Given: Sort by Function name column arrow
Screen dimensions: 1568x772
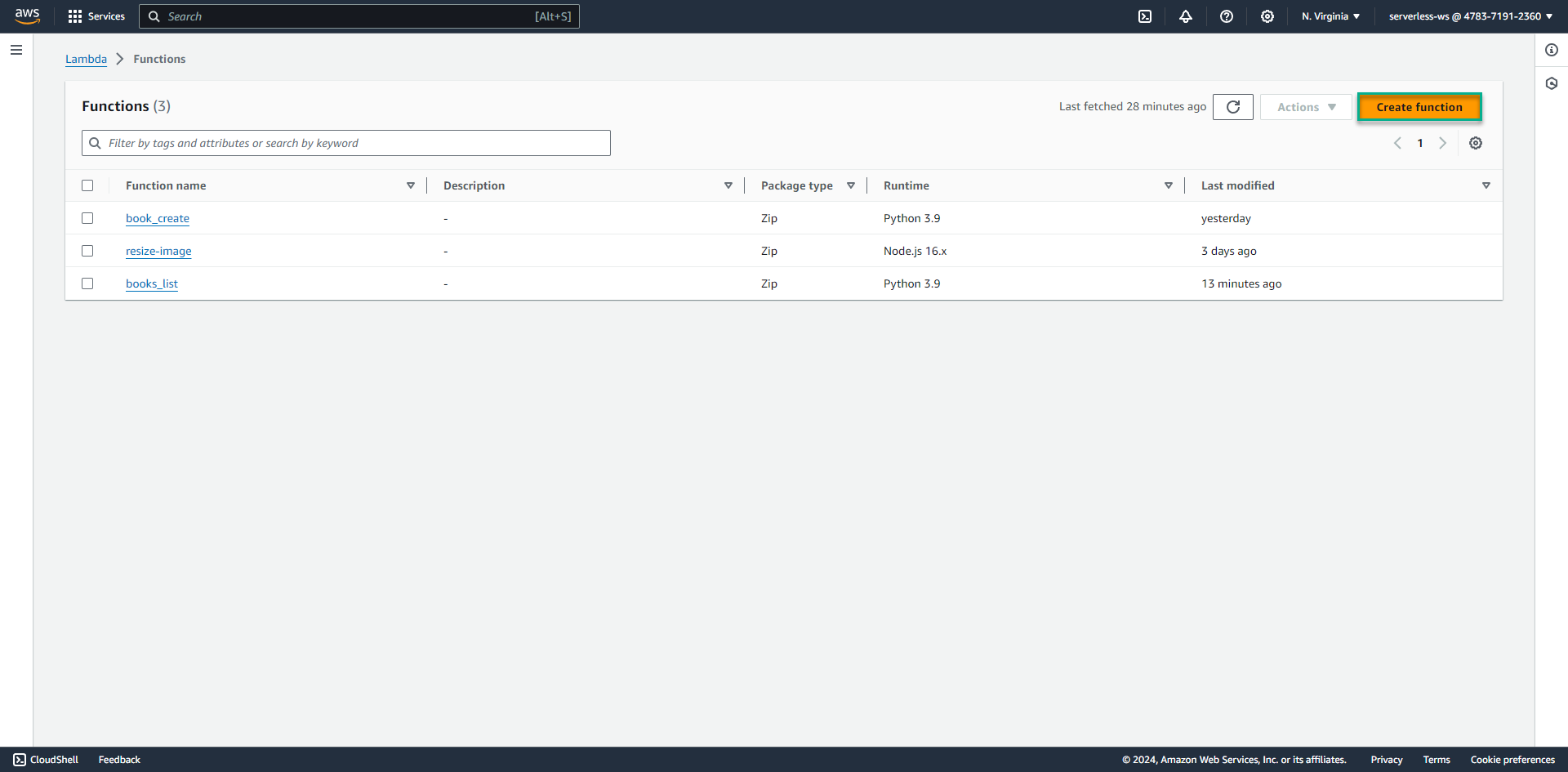Looking at the screenshot, I should pos(411,185).
